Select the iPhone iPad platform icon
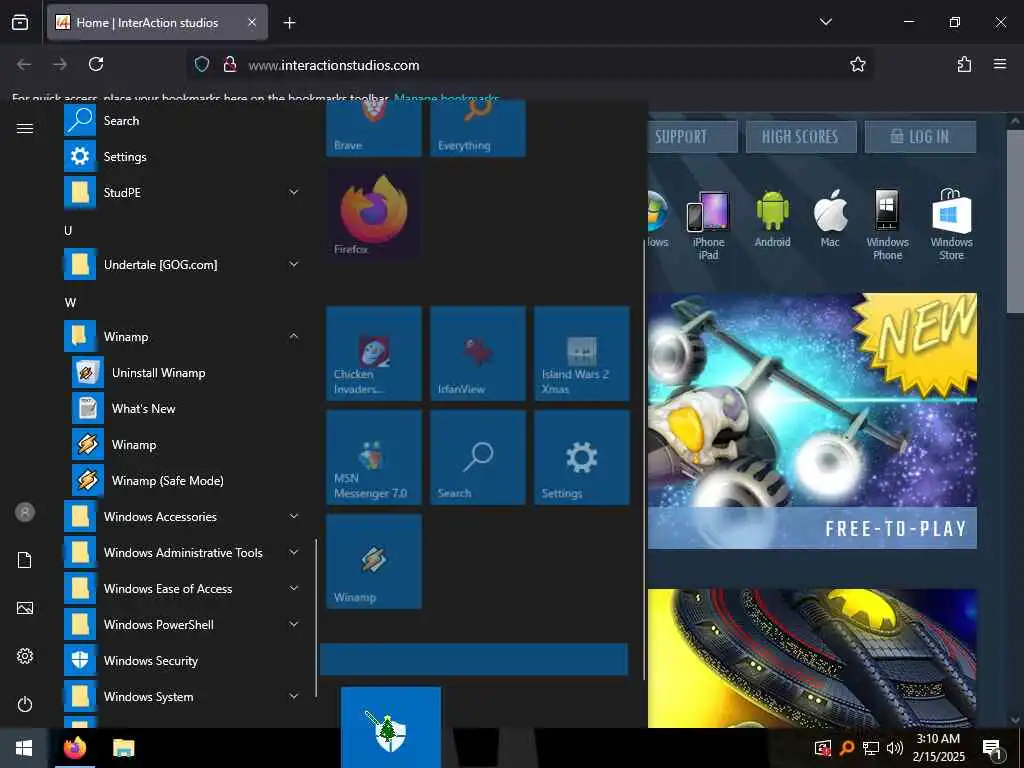The image size is (1024, 768). pyautogui.click(x=708, y=225)
